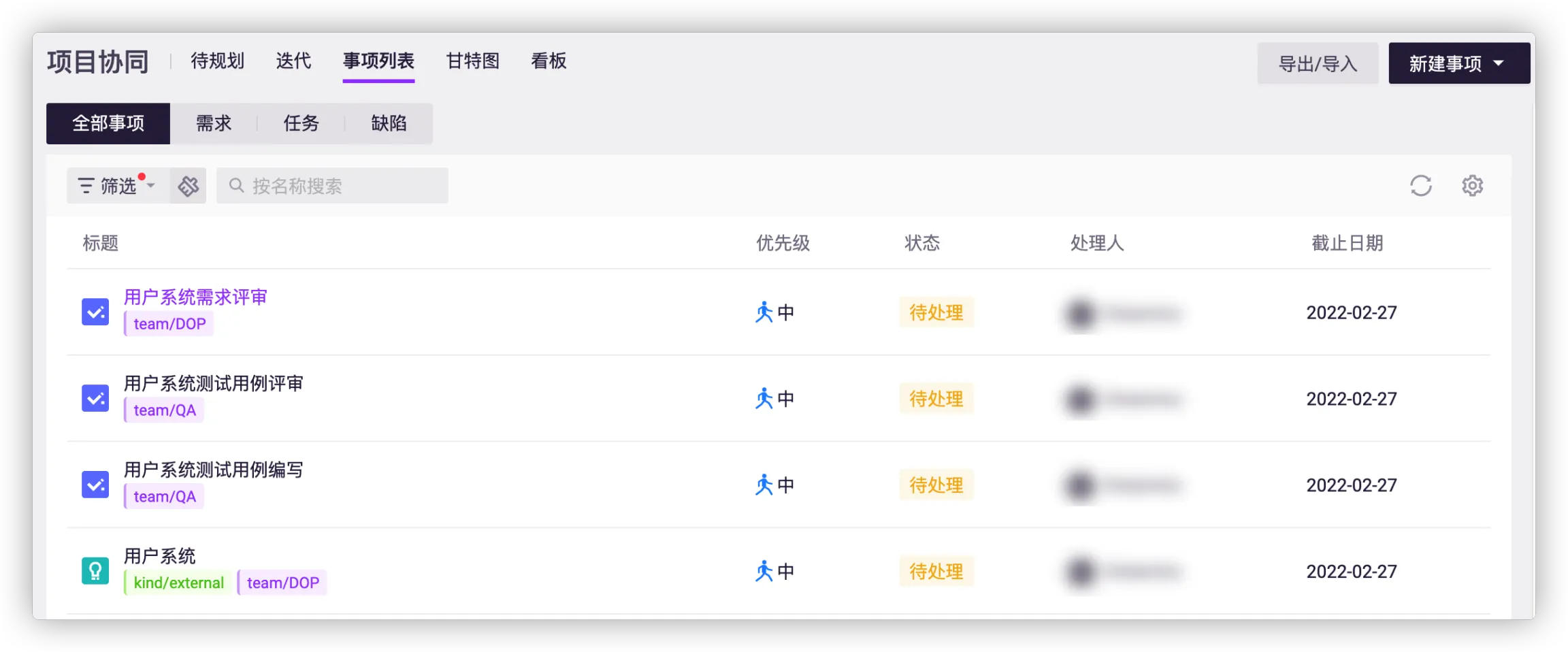This screenshot has width=1568, height=652.
Task: Click the running-man priority icon on 用户系统需求评审 row
Action: click(764, 312)
